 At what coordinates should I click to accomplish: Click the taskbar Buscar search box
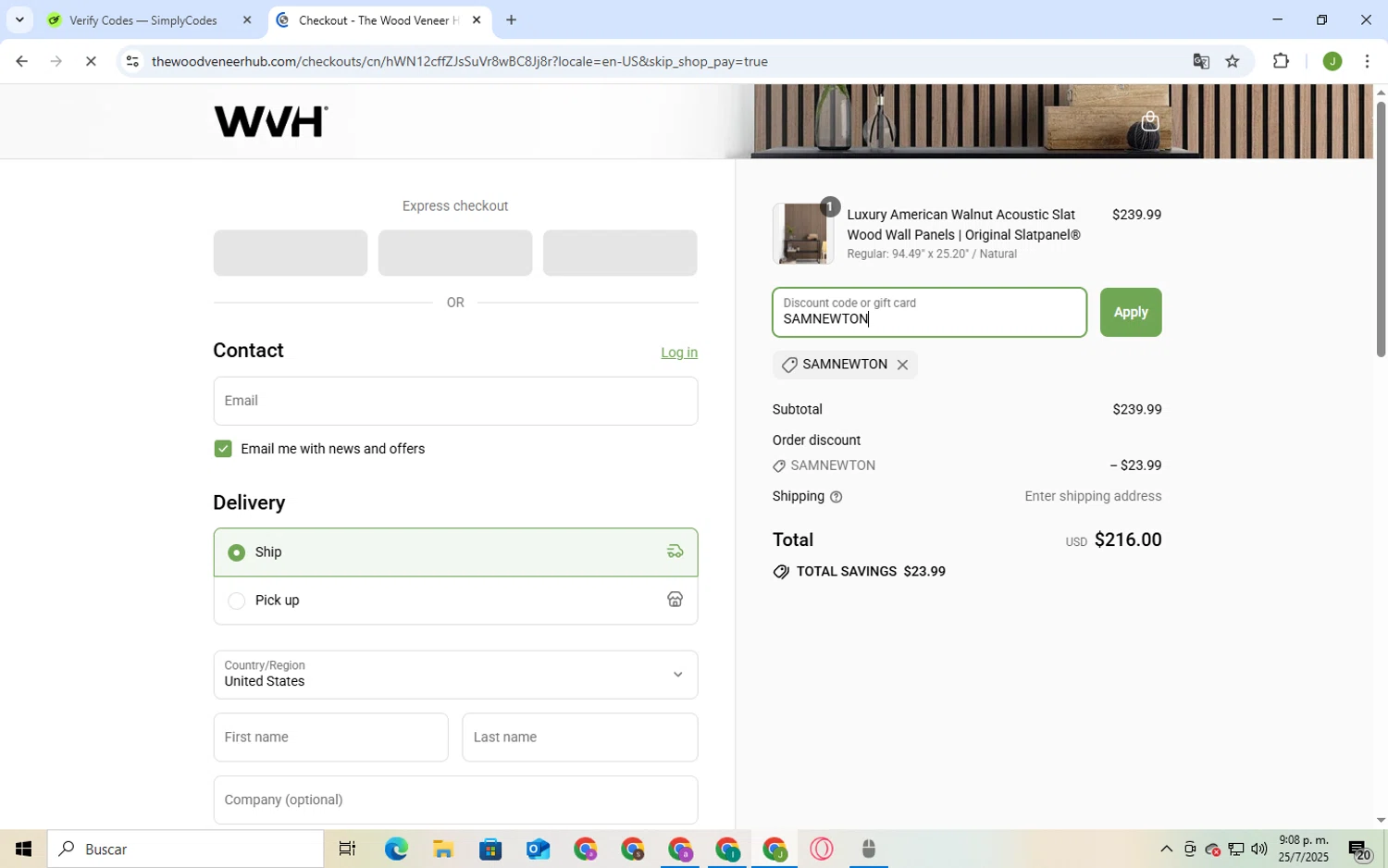(186, 849)
